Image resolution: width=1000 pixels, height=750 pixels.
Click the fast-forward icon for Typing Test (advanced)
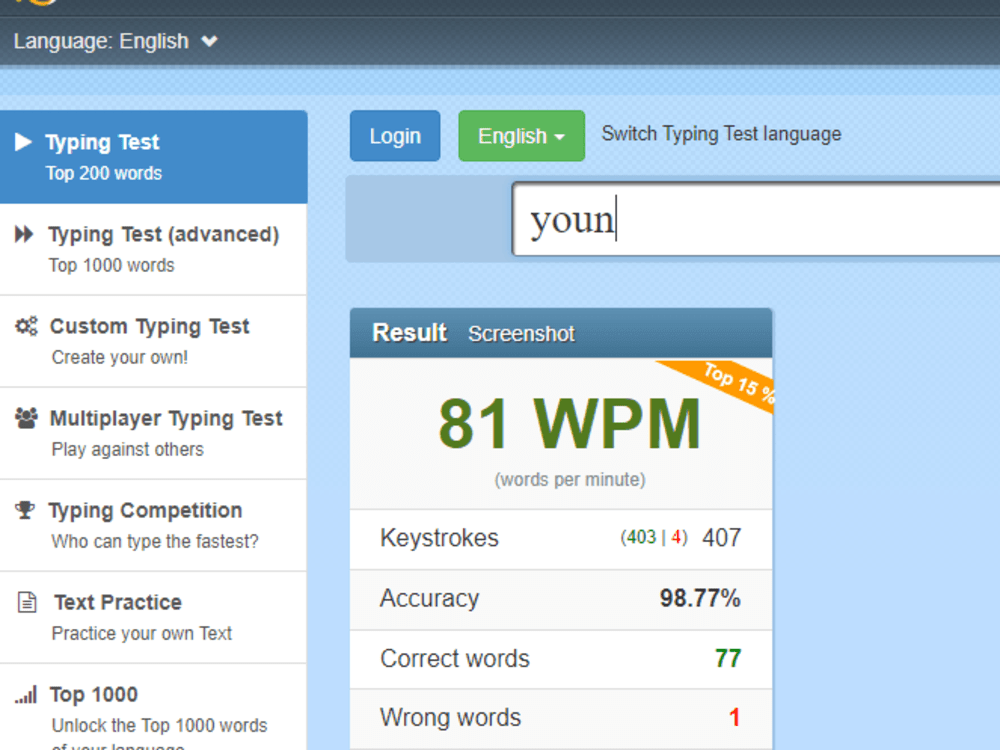tap(24, 234)
